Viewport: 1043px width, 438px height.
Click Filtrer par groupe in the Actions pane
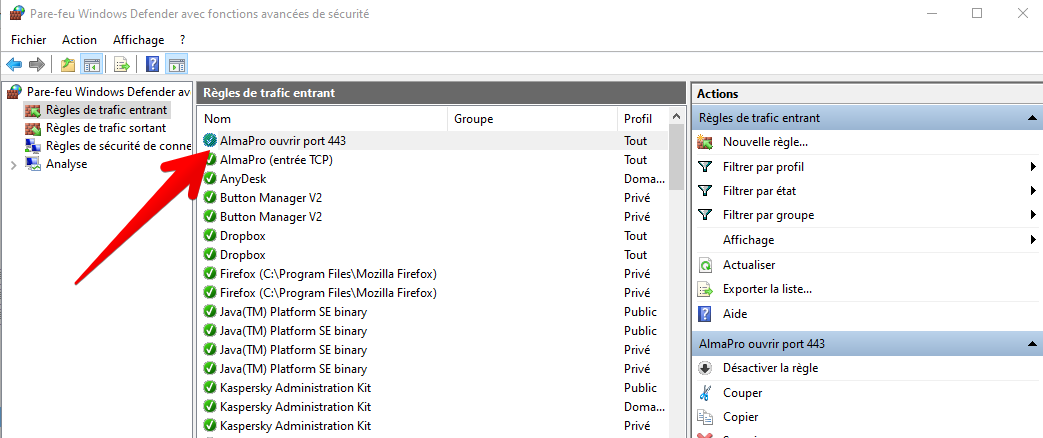click(768, 215)
